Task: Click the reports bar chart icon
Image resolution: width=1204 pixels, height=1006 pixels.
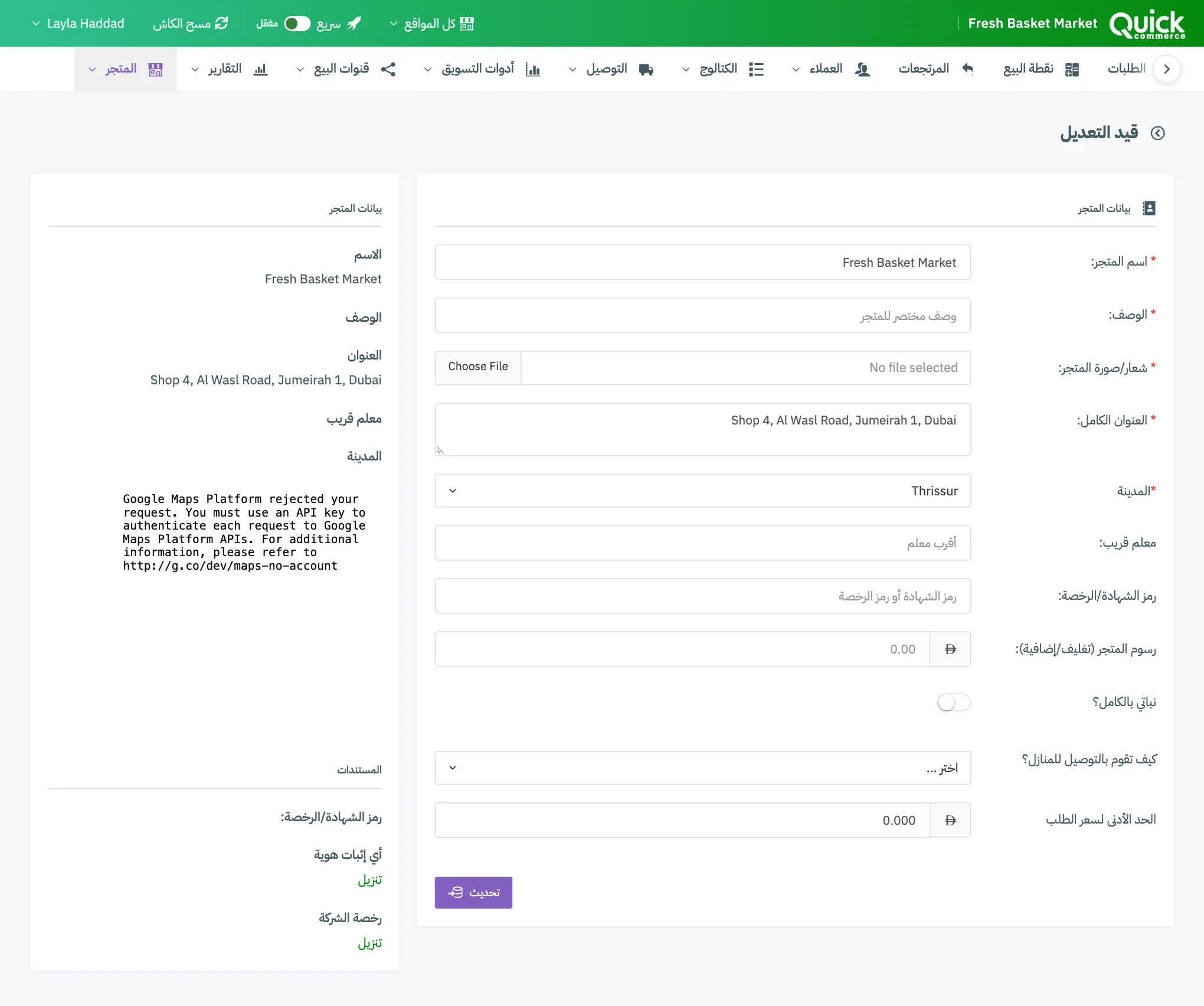Action: click(x=260, y=69)
